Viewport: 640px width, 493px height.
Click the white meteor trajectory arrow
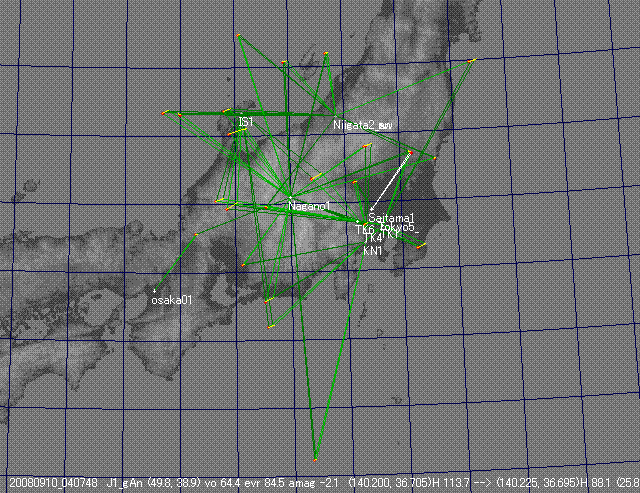click(390, 182)
